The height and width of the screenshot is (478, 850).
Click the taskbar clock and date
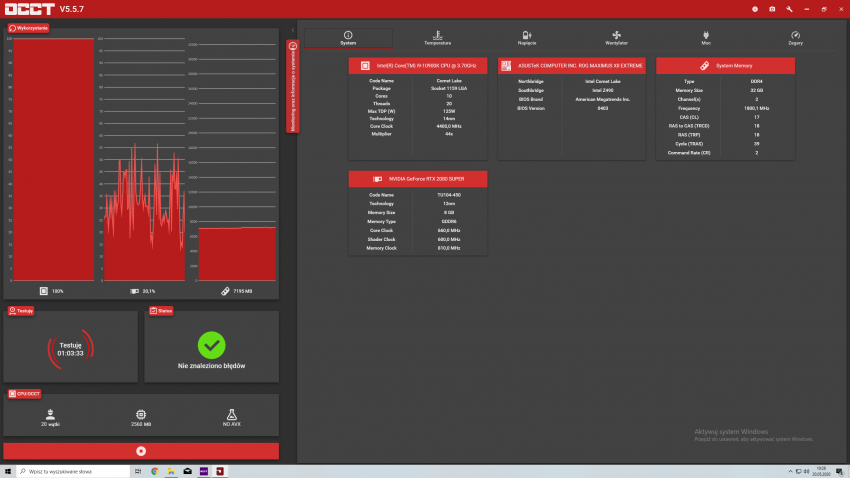pos(821,471)
